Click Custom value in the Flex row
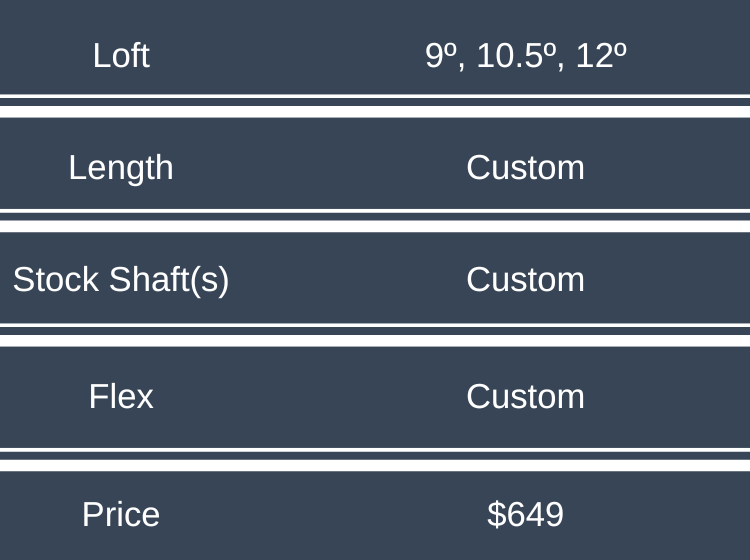Image resolution: width=750 pixels, height=560 pixels. [x=525, y=397]
